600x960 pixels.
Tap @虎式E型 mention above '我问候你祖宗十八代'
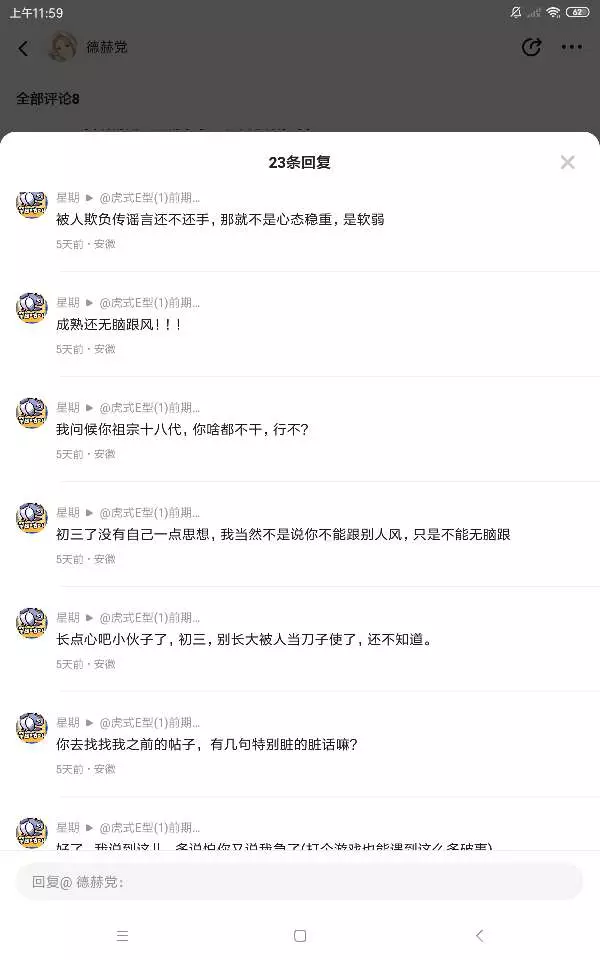click(149, 408)
